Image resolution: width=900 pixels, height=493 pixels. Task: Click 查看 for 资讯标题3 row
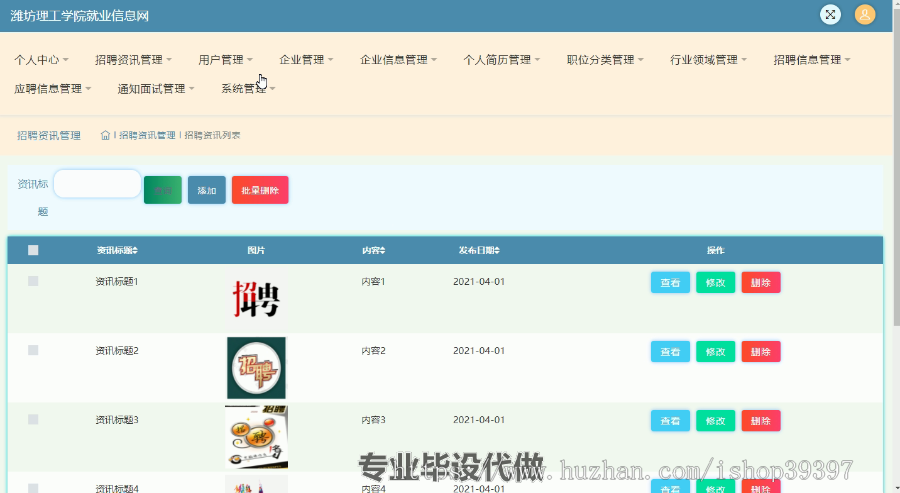coord(670,421)
